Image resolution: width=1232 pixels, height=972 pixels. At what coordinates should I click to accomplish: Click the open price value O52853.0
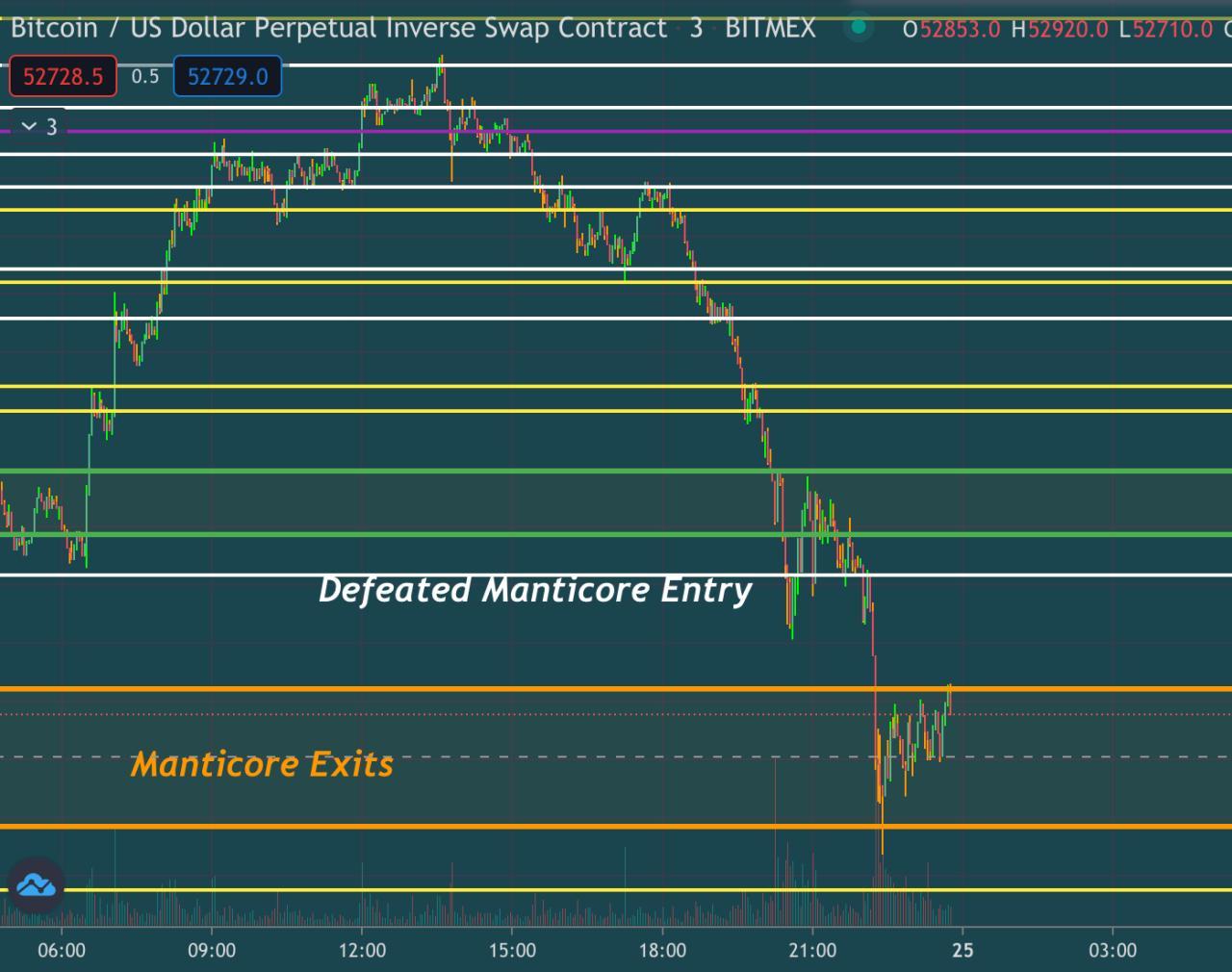952,29
